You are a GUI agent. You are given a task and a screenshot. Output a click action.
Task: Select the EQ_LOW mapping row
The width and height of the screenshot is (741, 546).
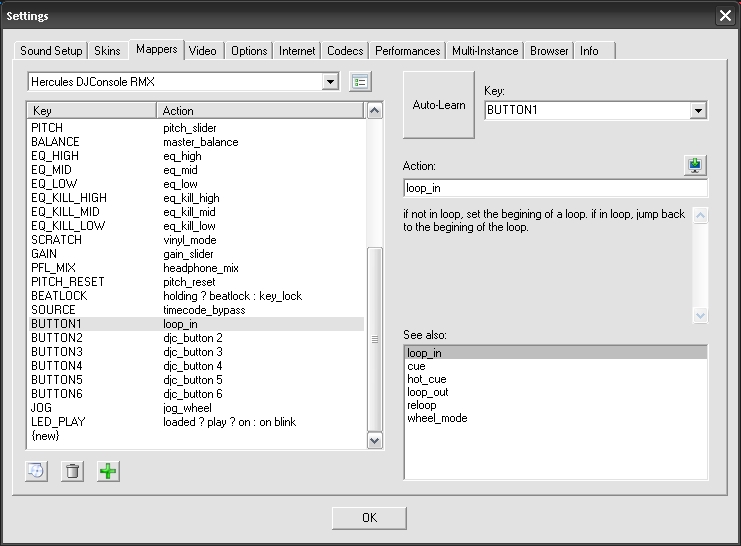196,184
